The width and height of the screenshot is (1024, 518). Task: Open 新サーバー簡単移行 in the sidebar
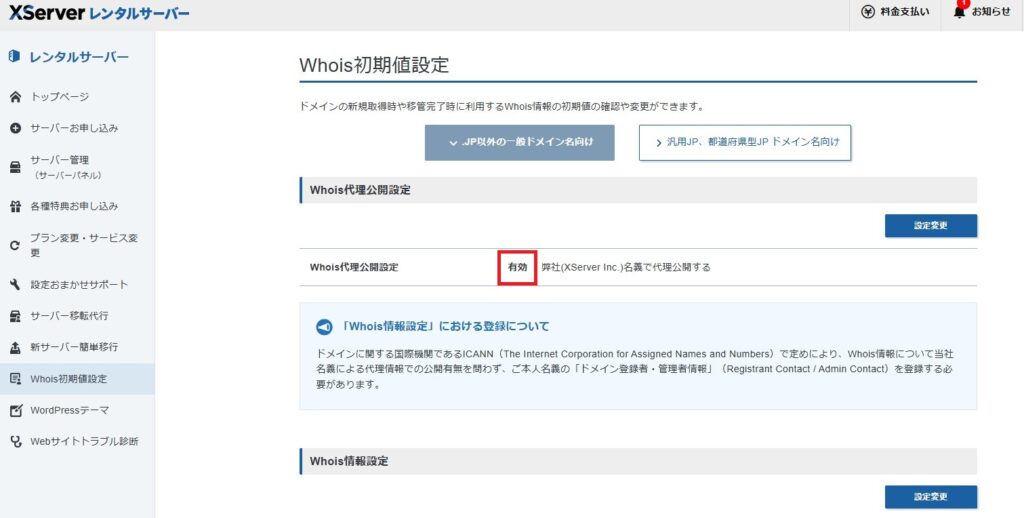74,347
